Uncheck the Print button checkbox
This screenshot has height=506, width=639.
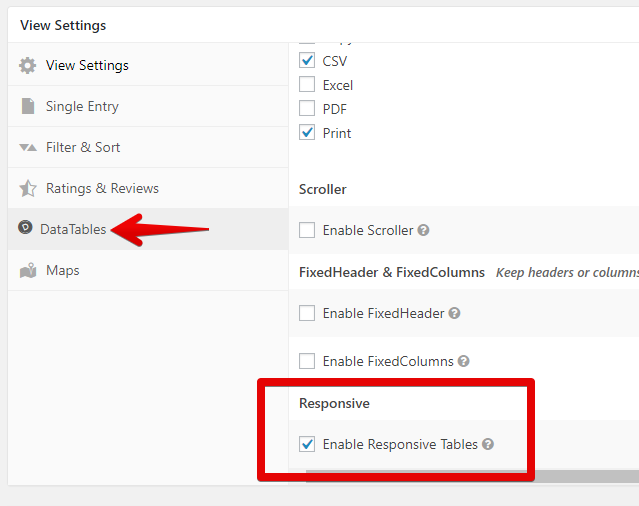(307, 133)
